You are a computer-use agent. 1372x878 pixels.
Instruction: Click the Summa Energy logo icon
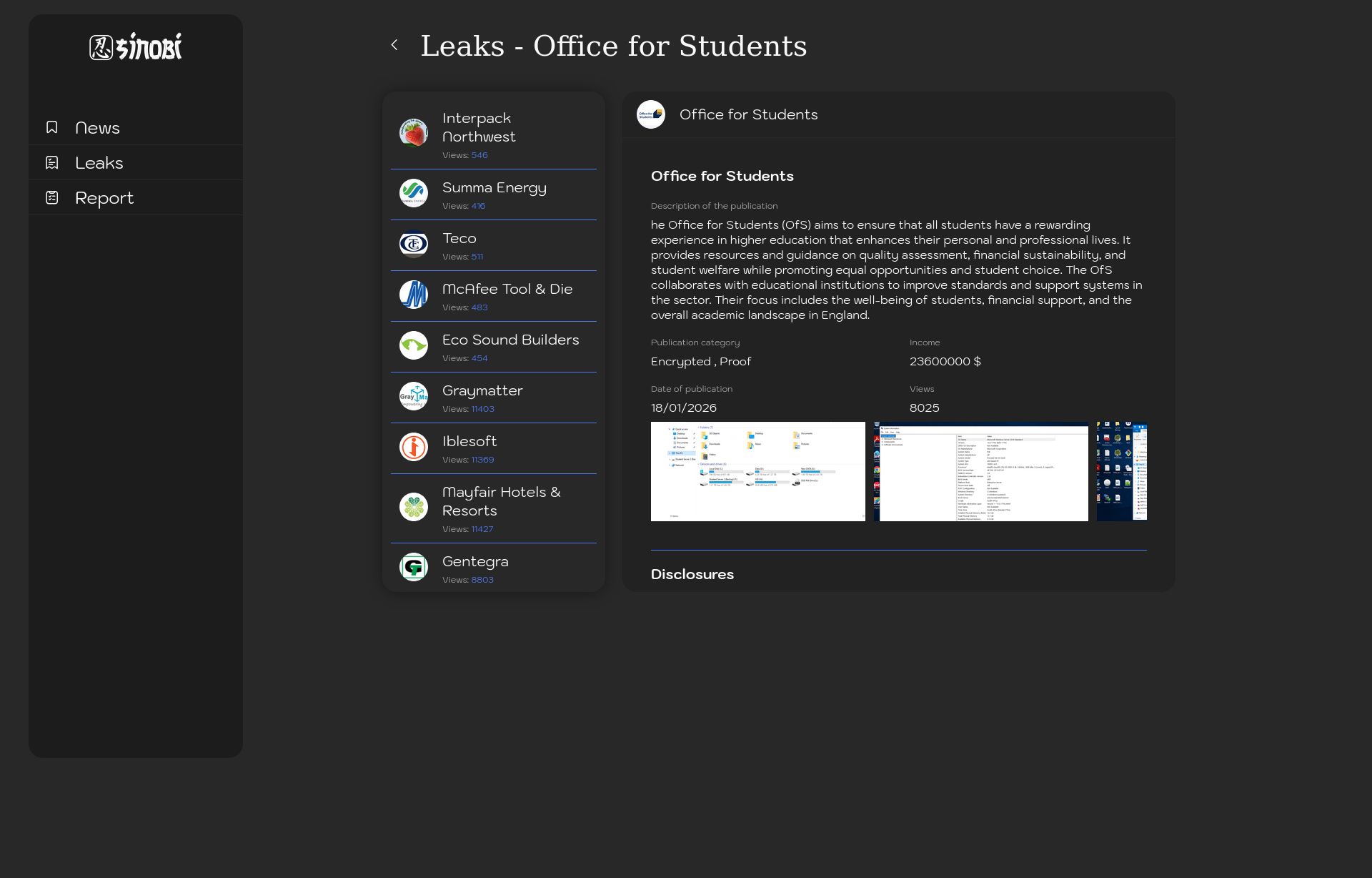[x=414, y=193]
